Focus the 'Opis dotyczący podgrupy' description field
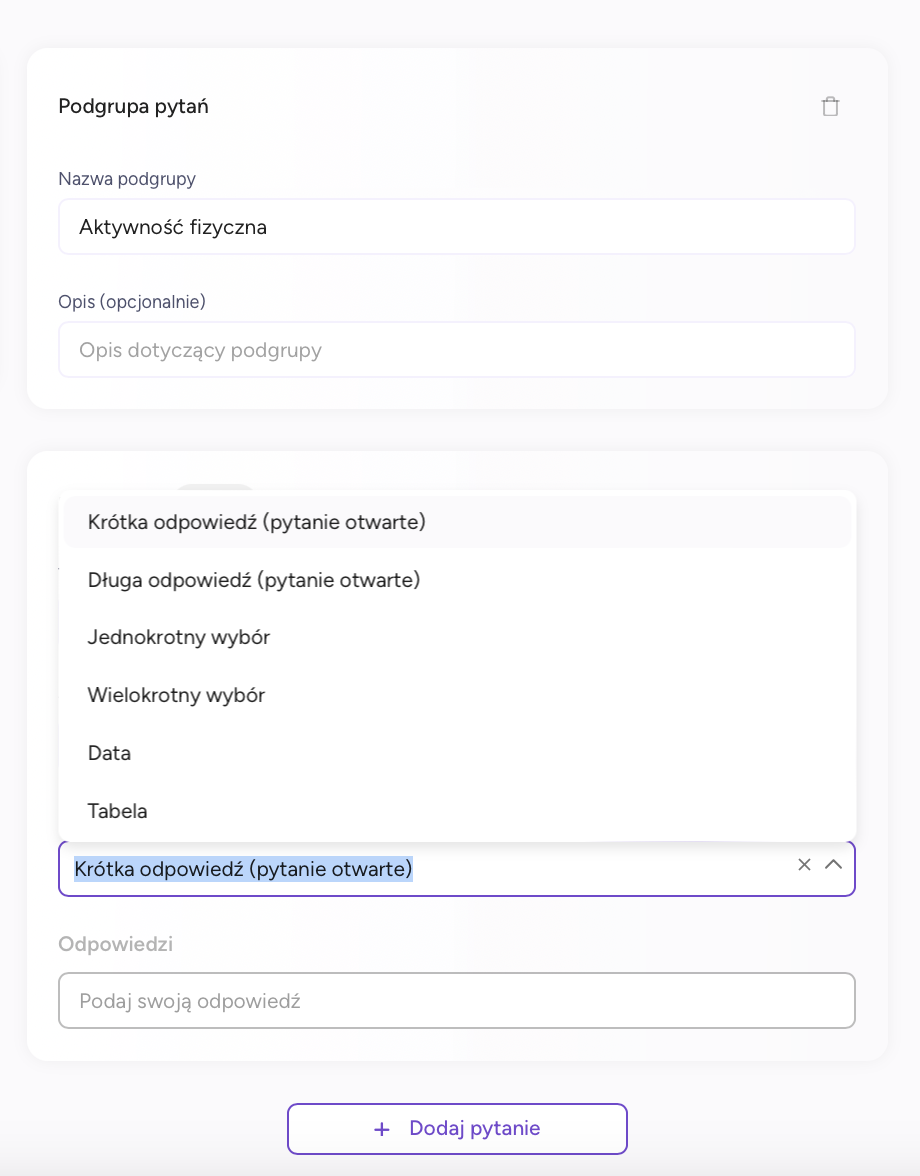This screenshot has width=920, height=1176. 457,350
